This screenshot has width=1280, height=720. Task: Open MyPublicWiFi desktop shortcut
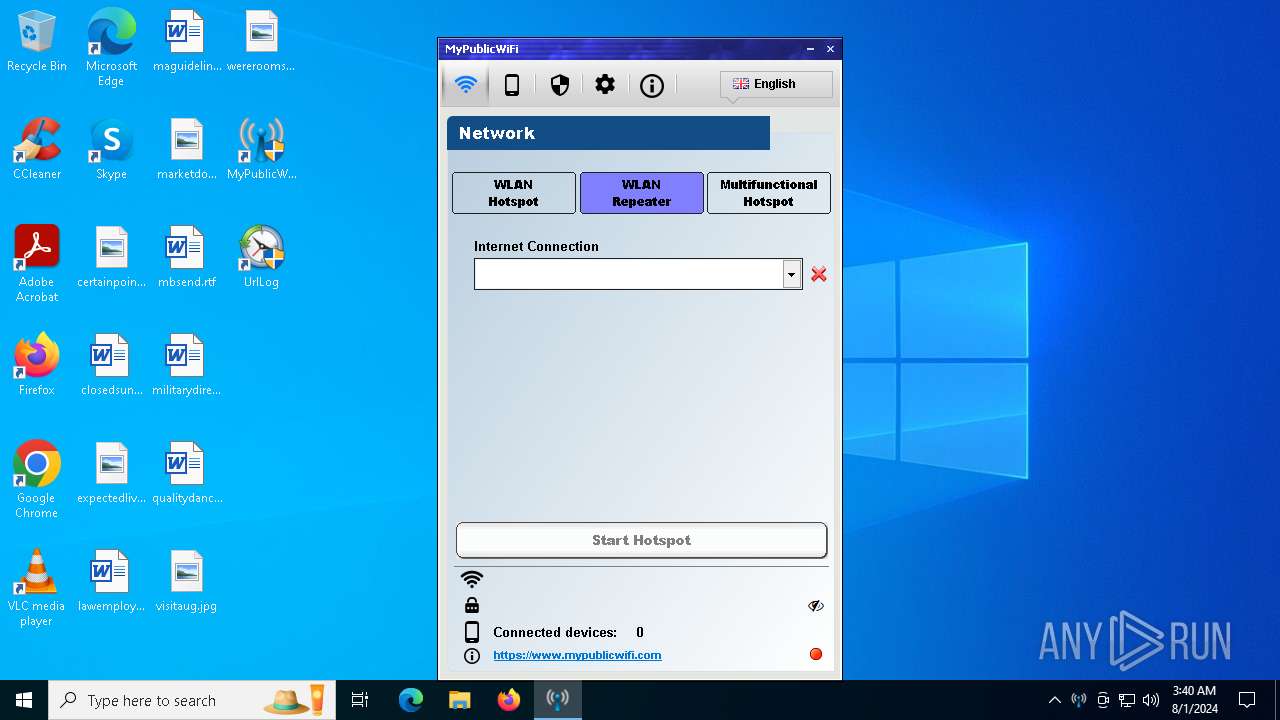pos(261,148)
